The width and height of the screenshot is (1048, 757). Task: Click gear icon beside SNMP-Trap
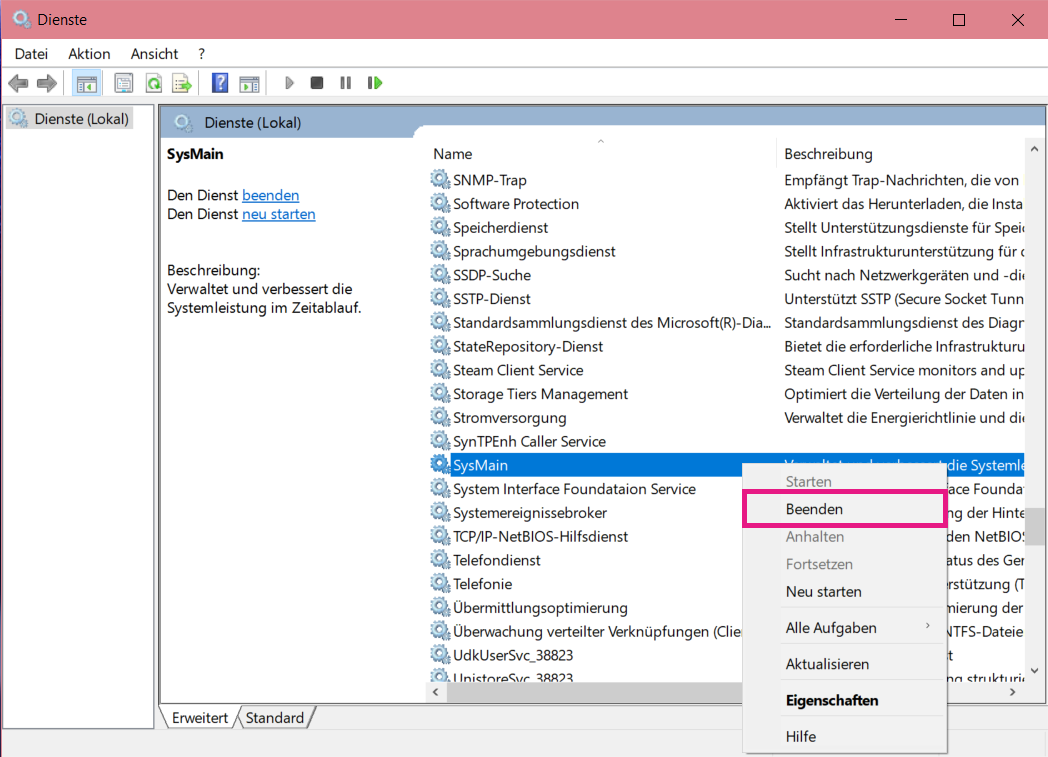(440, 179)
